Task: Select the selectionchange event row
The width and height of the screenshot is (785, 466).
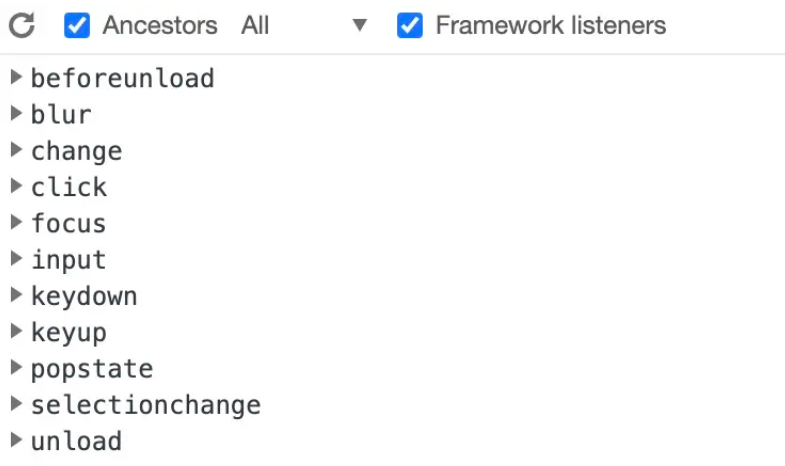Action: 392,404
